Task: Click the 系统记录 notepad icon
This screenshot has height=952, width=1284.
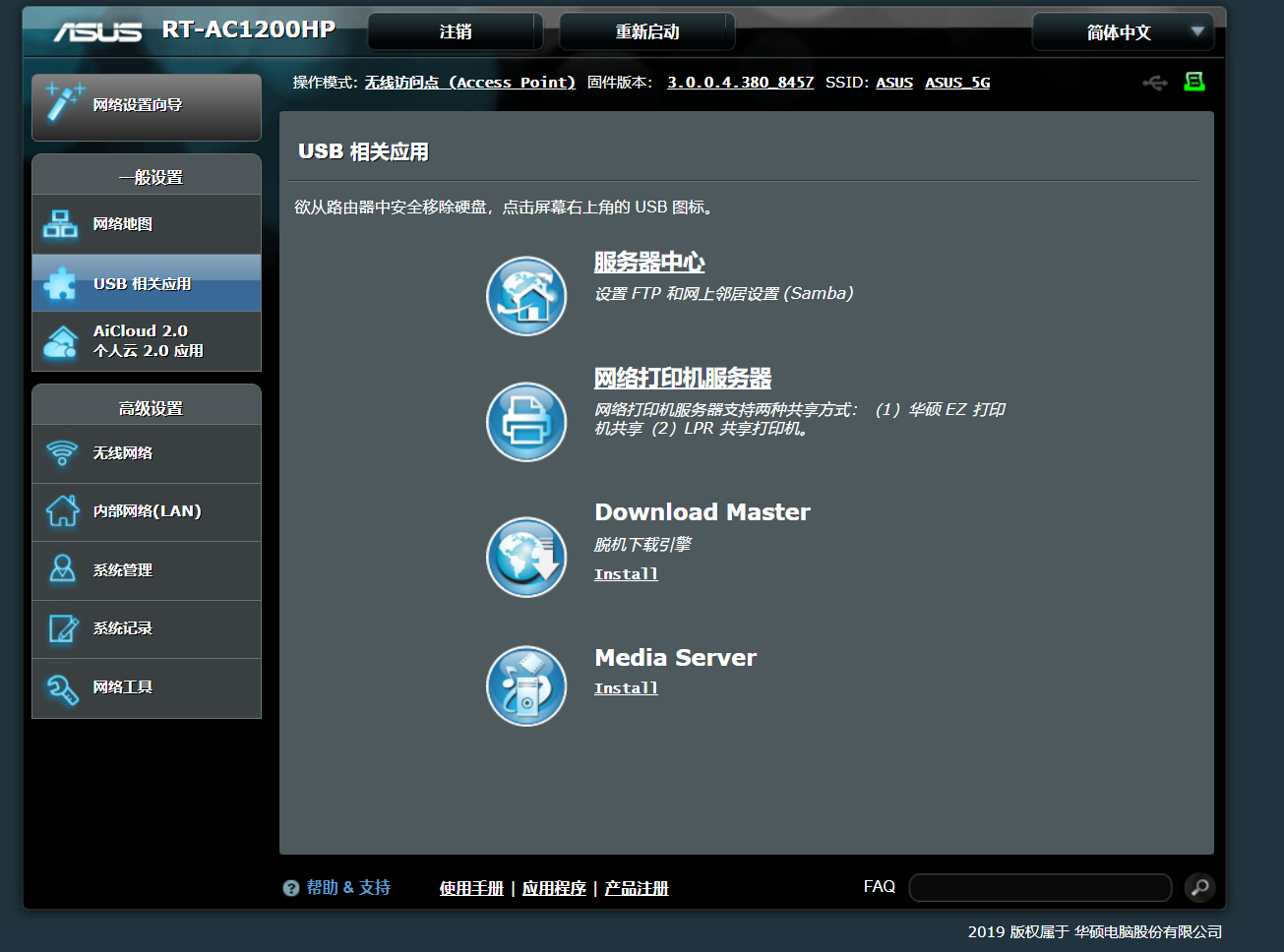Action: [x=62, y=628]
